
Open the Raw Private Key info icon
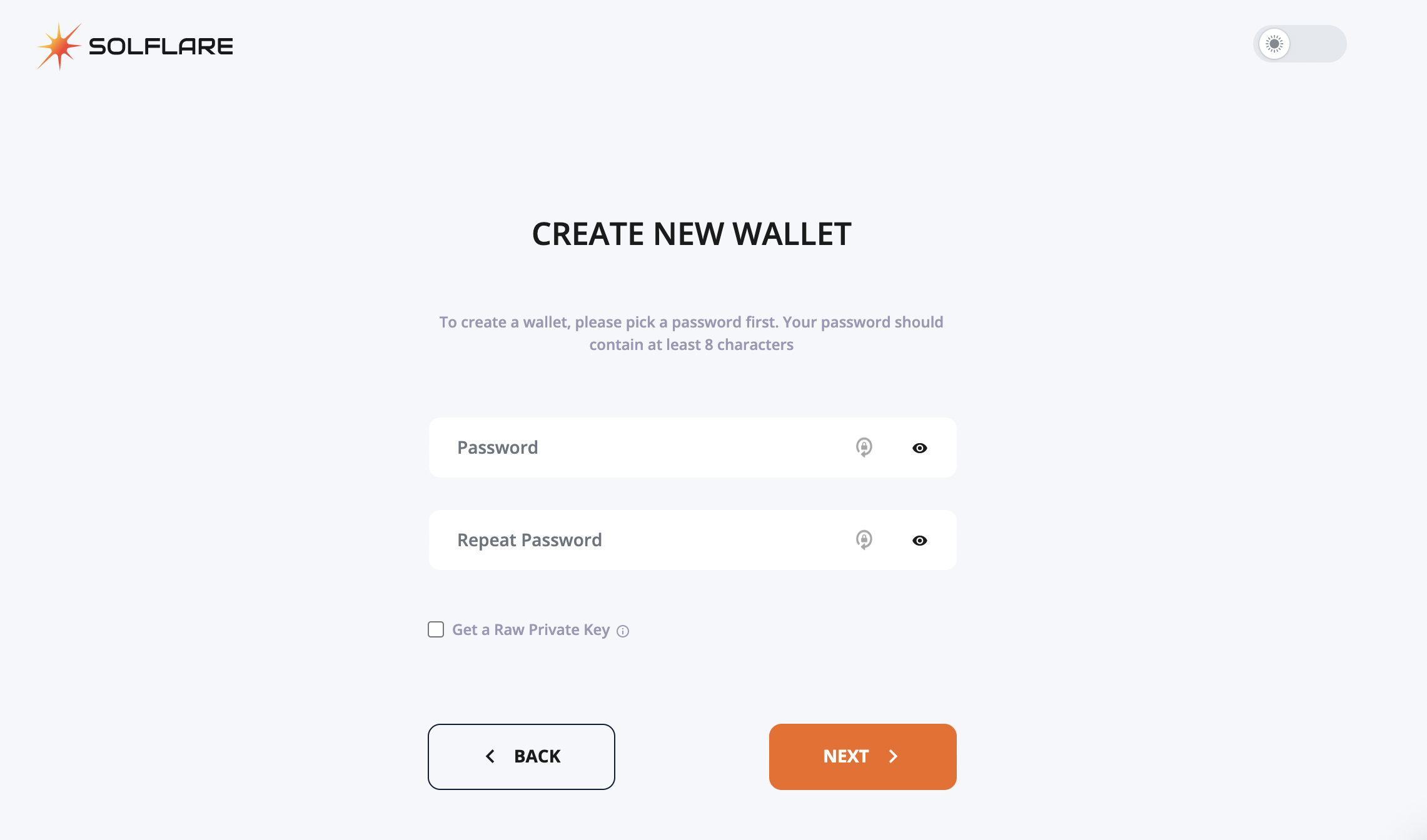(x=623, y=631)
